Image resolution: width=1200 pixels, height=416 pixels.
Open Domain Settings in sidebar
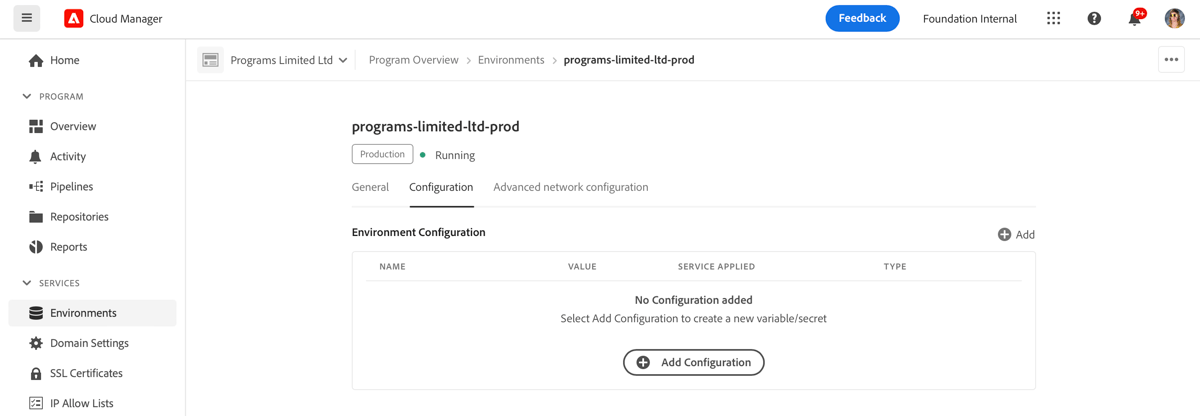89,343
